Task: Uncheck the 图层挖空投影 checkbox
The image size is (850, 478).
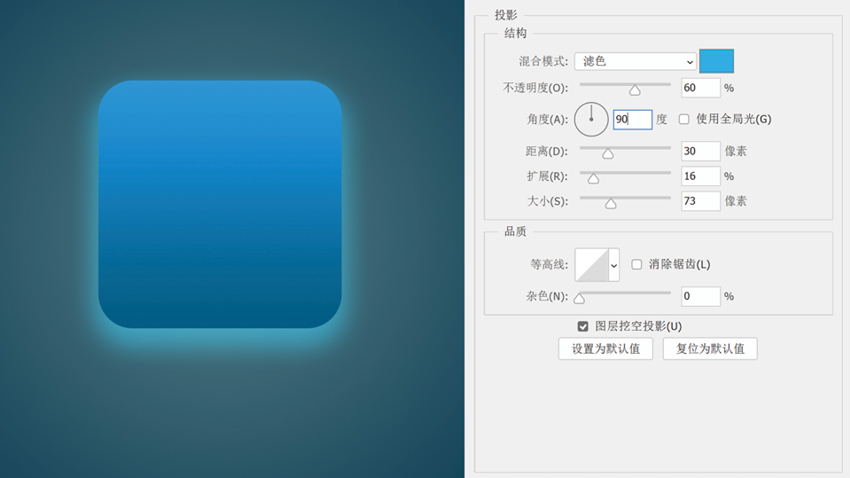Action: 583,326
